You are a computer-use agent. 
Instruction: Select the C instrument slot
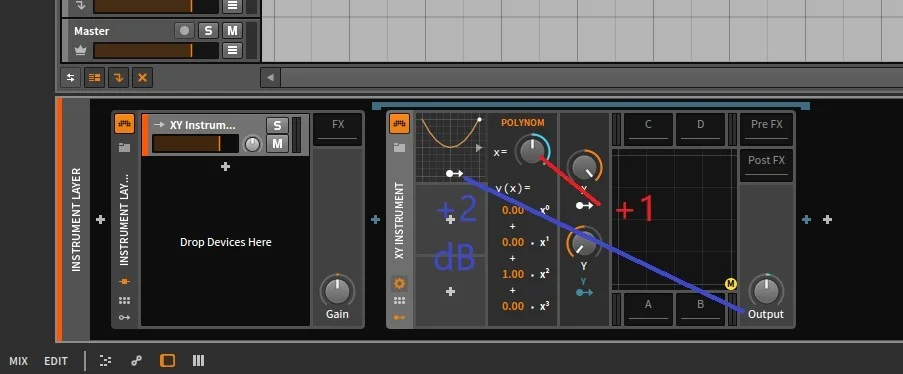point(648,130)
